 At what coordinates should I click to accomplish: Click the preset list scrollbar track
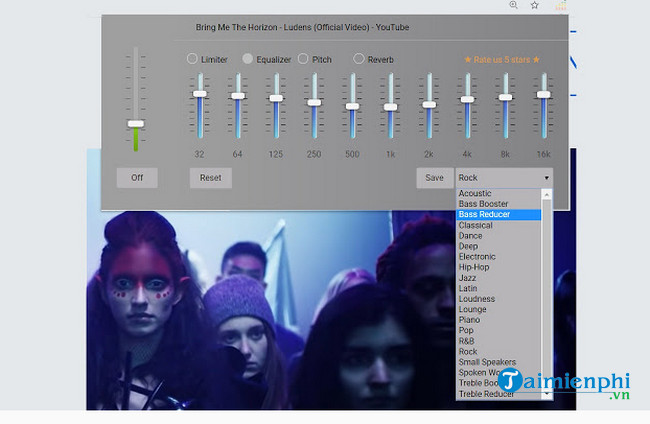547,294
